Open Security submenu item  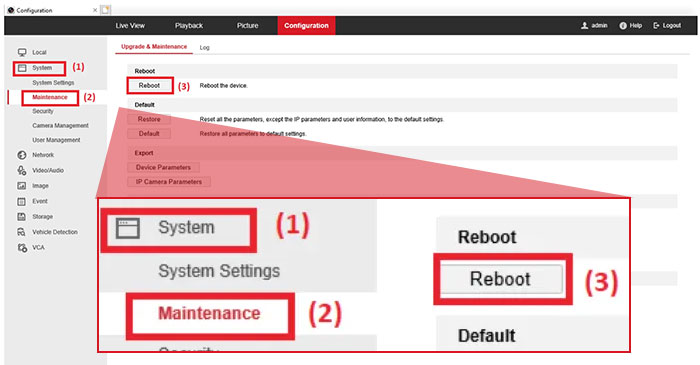(x=42, y=111)
